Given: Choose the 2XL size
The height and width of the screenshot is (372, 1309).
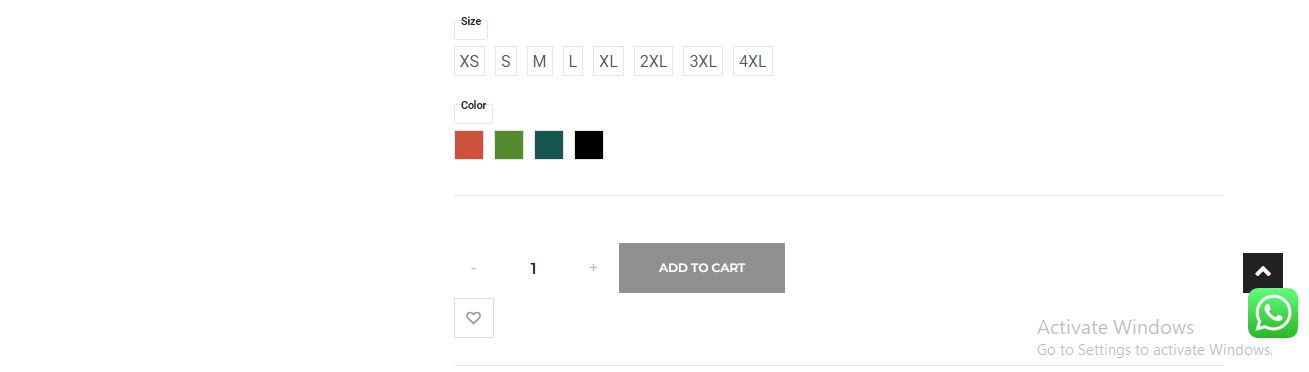Looking at the screenshot, I should coord(653,61).
